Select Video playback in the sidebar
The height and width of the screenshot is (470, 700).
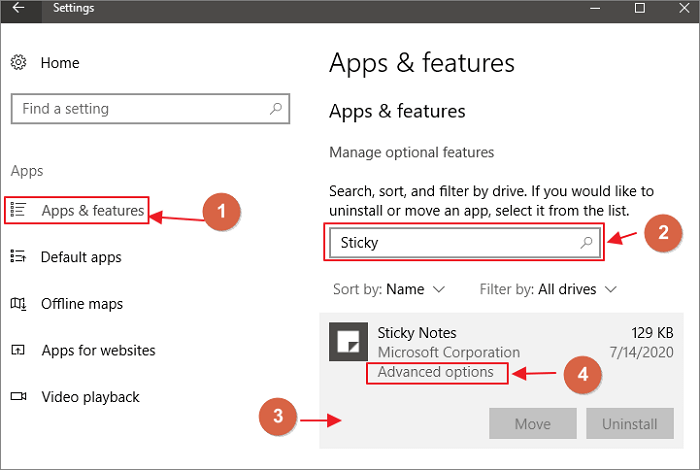pyautogui.click(x=92, y=398)
